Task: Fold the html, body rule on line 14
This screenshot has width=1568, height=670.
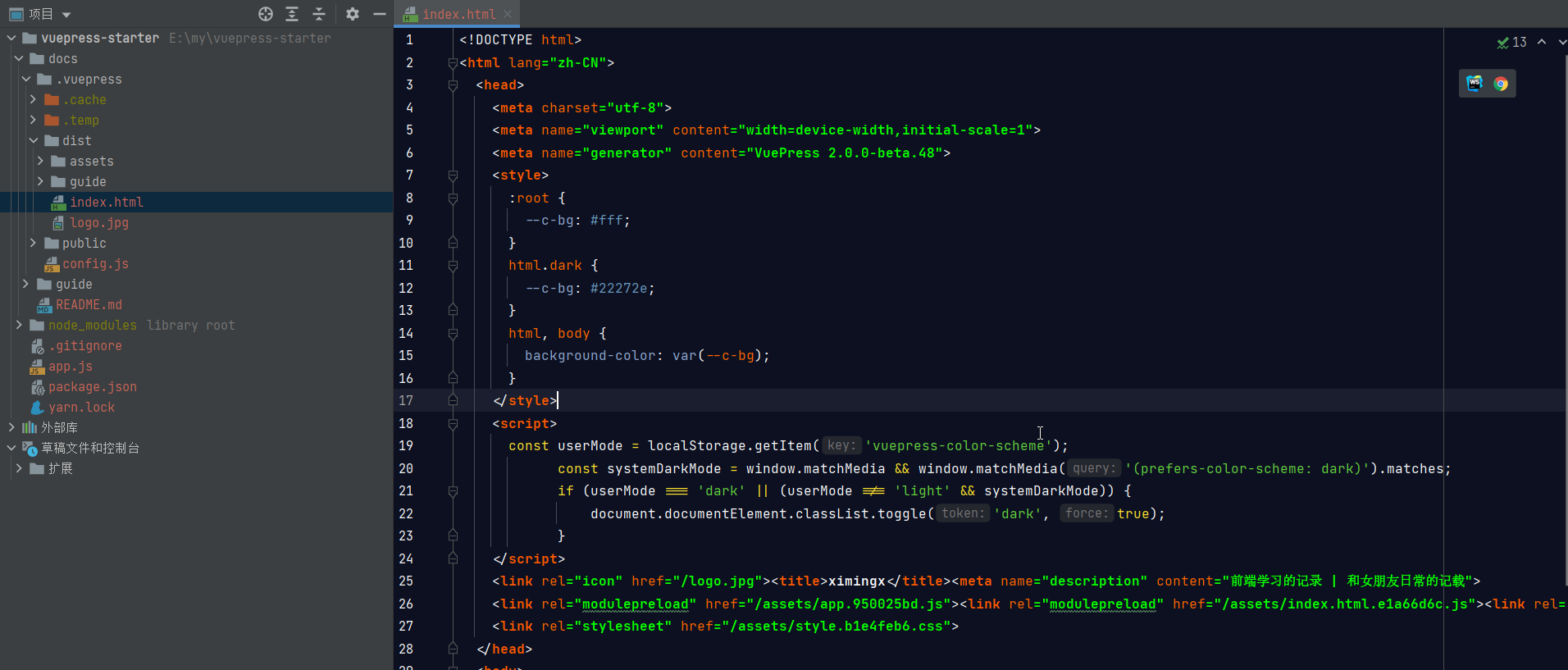Action: (453, 333)
